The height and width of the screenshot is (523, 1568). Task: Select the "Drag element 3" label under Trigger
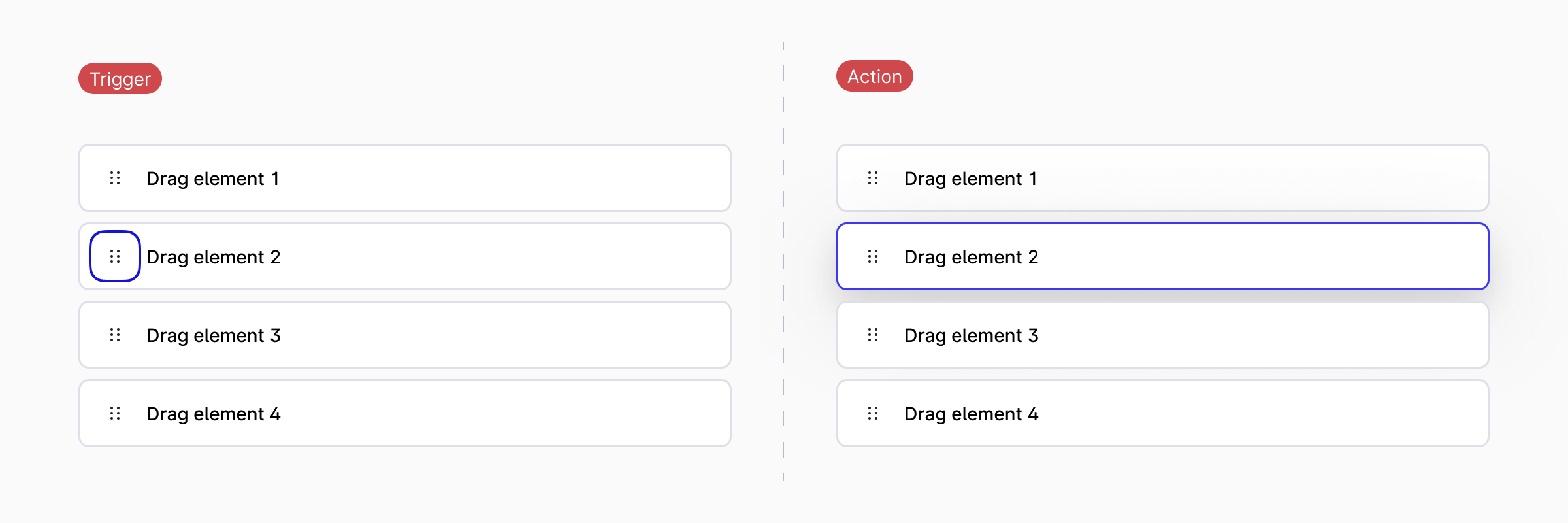pos(213,335)
